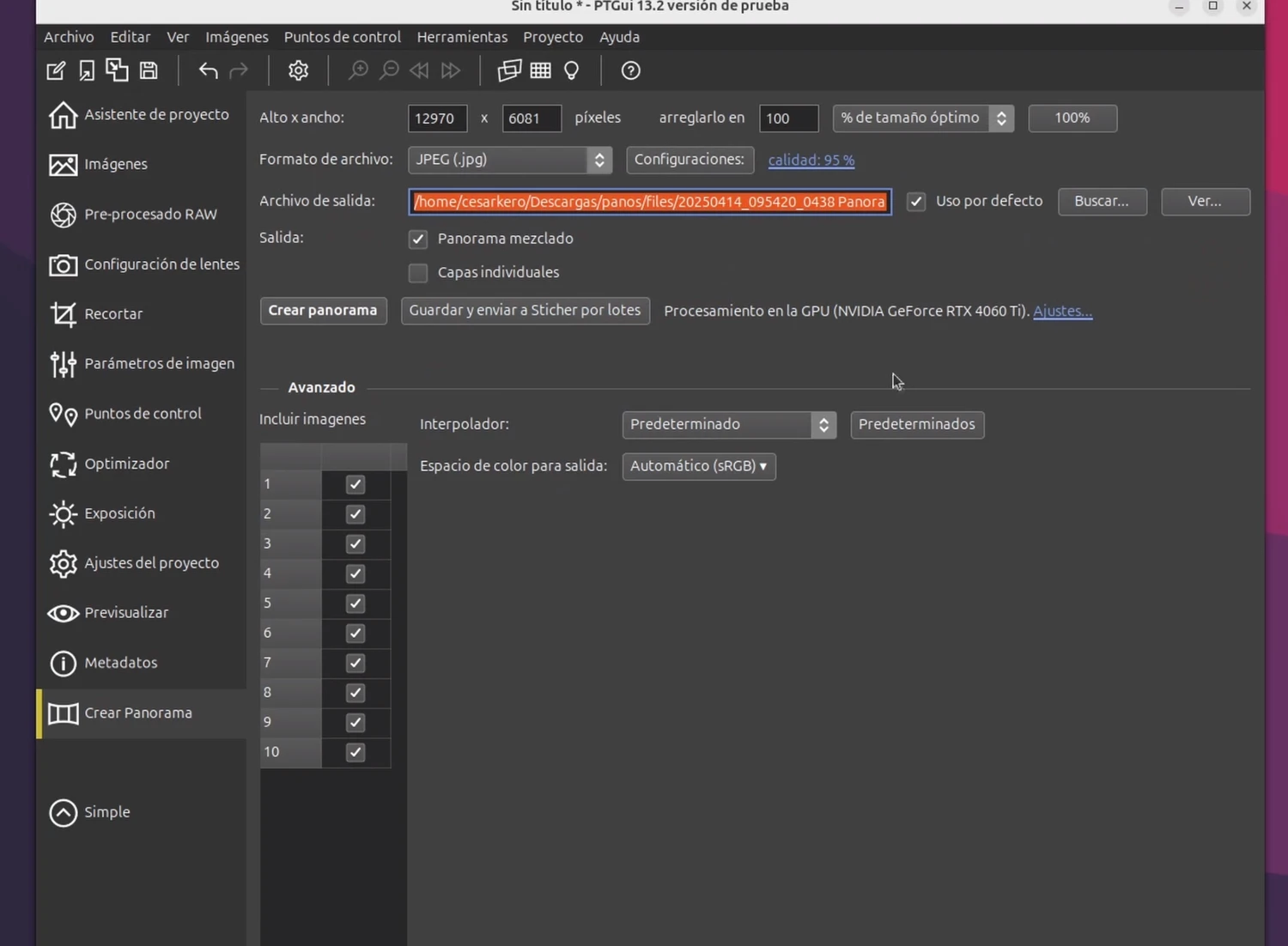Screen dimensions: 1288x946
Task: Go to Puntos de control in sidebar
Action: point(143,414)
